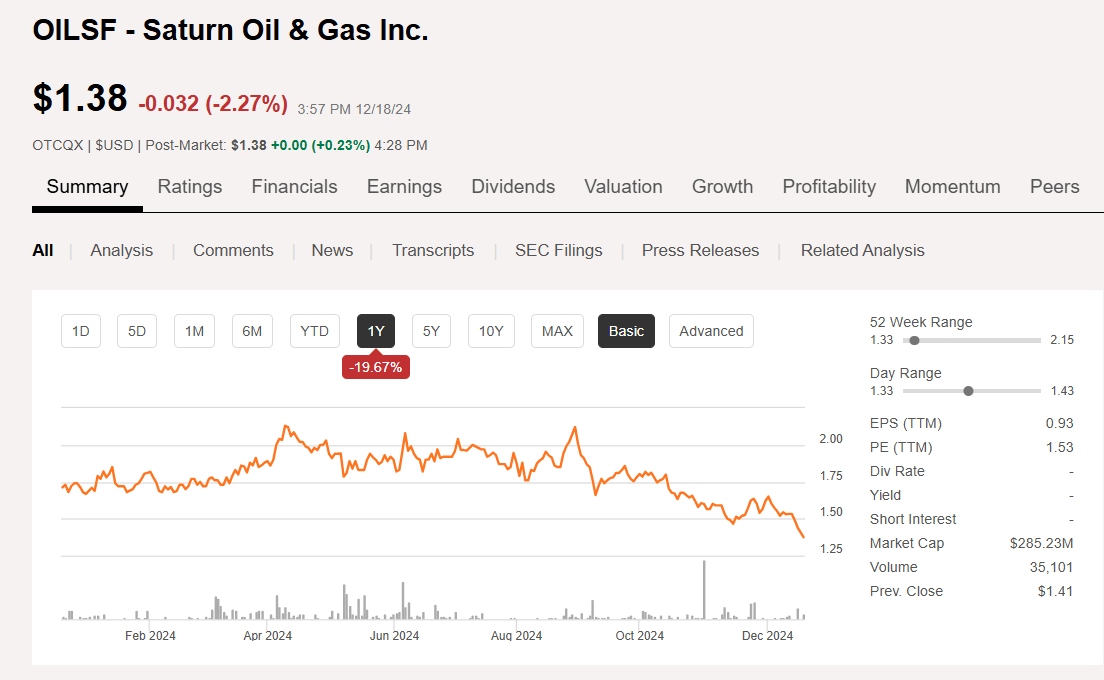Open the Transcripts section
This screenshot has width=1104, height=680.
[433, 250]
